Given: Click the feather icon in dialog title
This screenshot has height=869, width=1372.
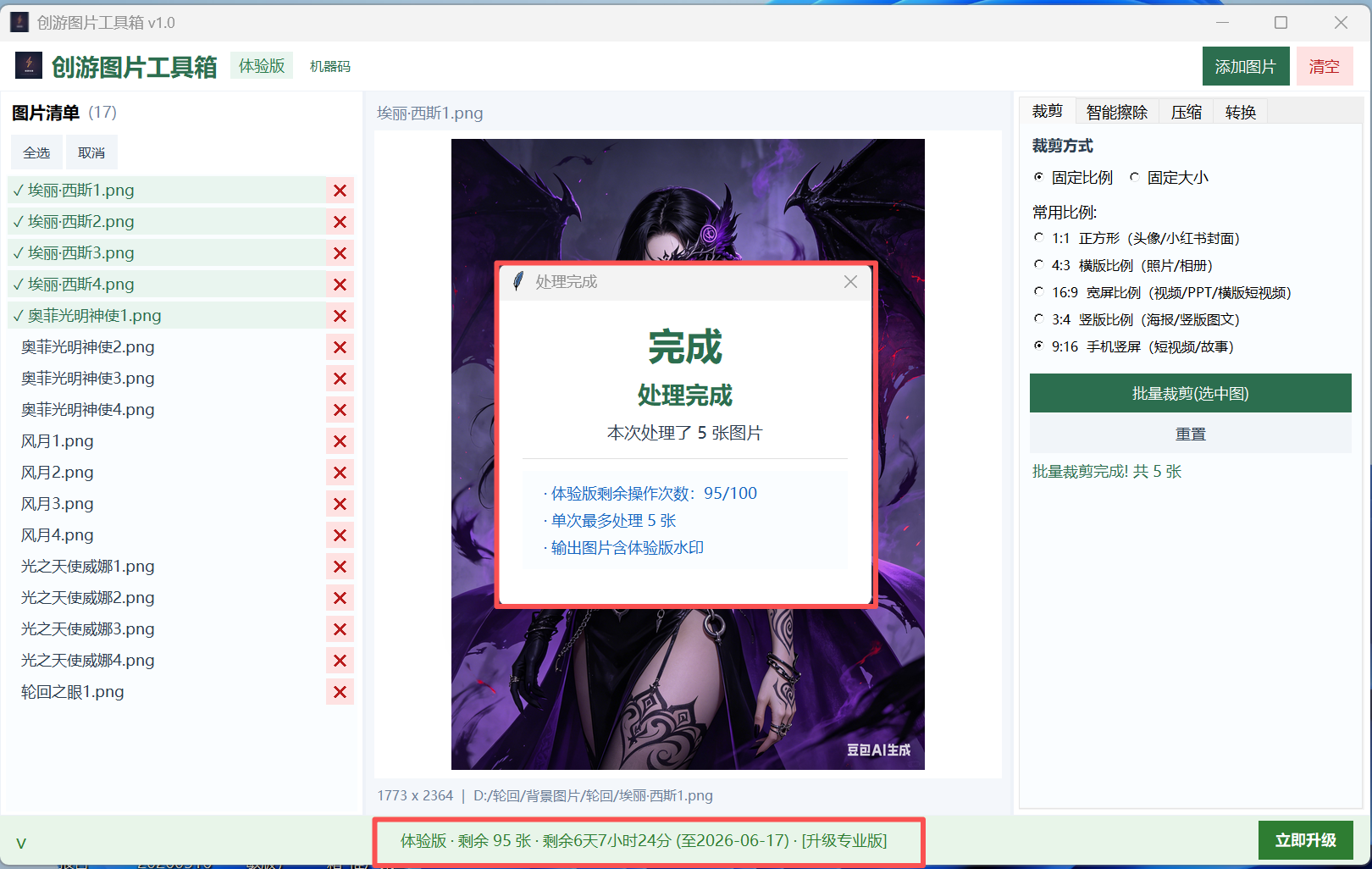Looking at the screenshot, I should (518, 281).
